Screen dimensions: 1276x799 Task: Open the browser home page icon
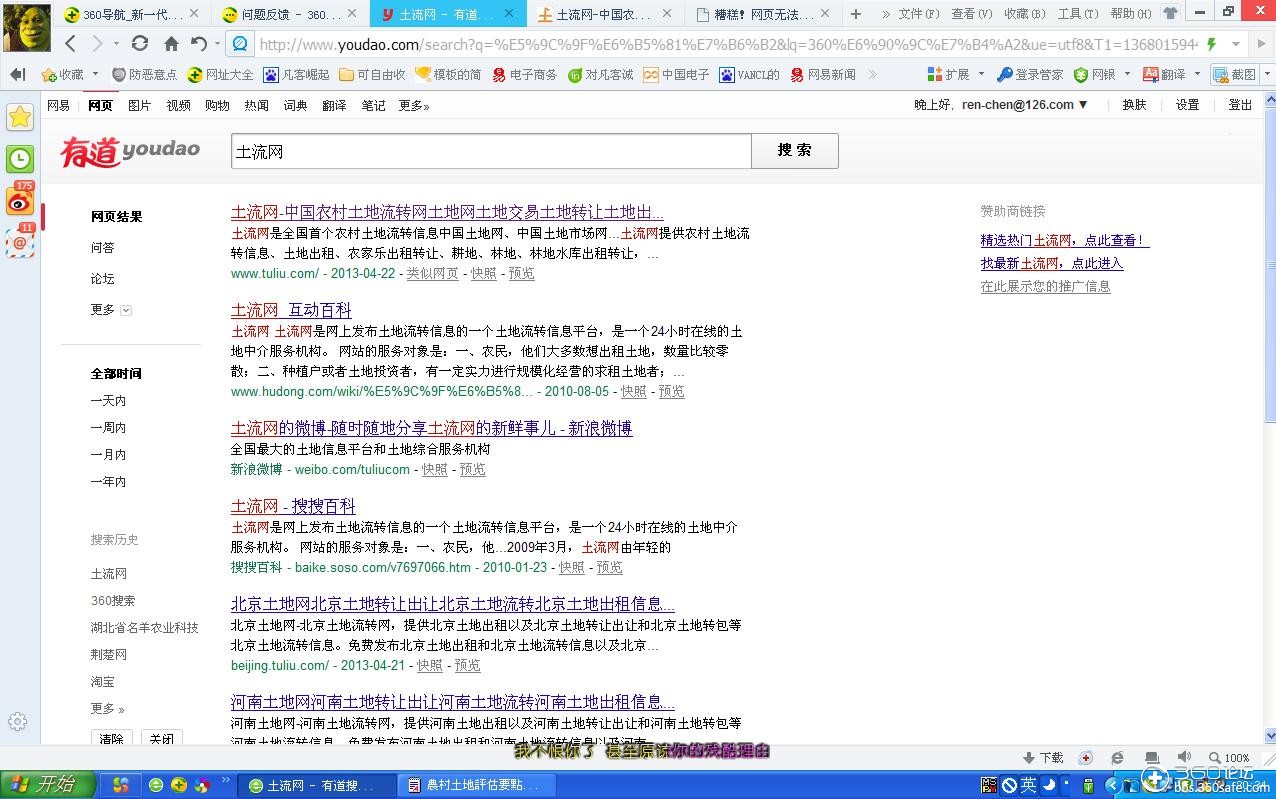point(171,44)
